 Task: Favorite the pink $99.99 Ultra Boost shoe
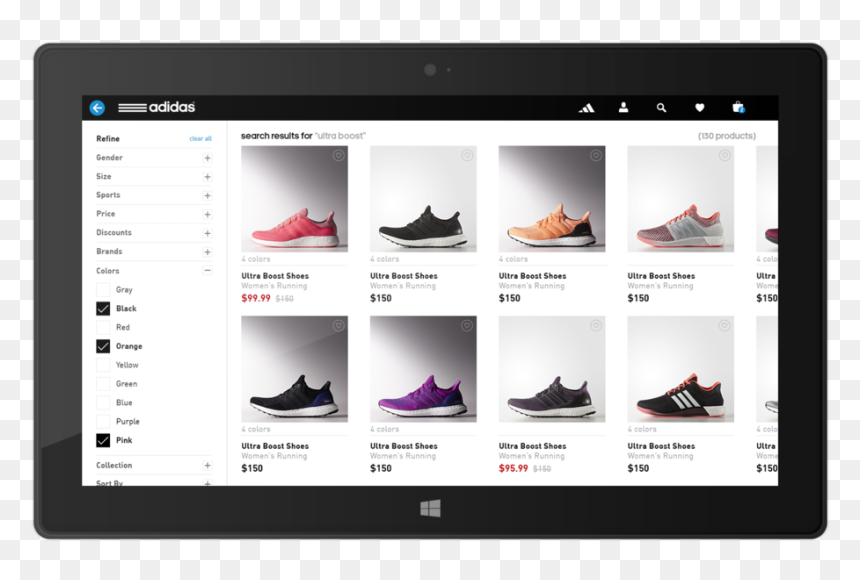pos(338,155)
